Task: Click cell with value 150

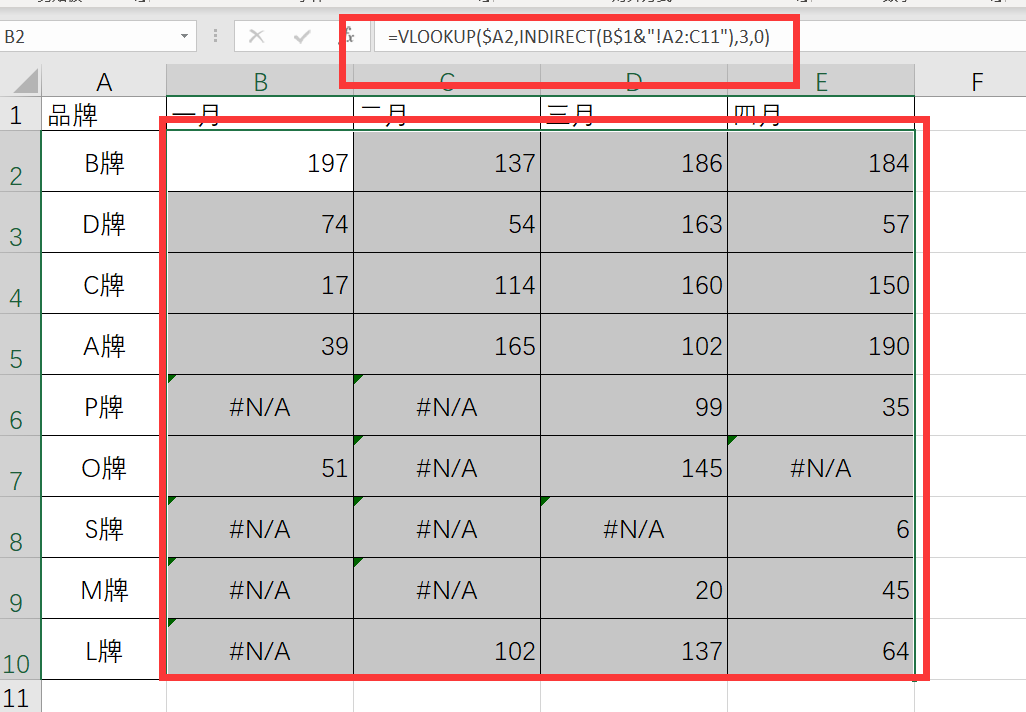Action: (821, 283)
